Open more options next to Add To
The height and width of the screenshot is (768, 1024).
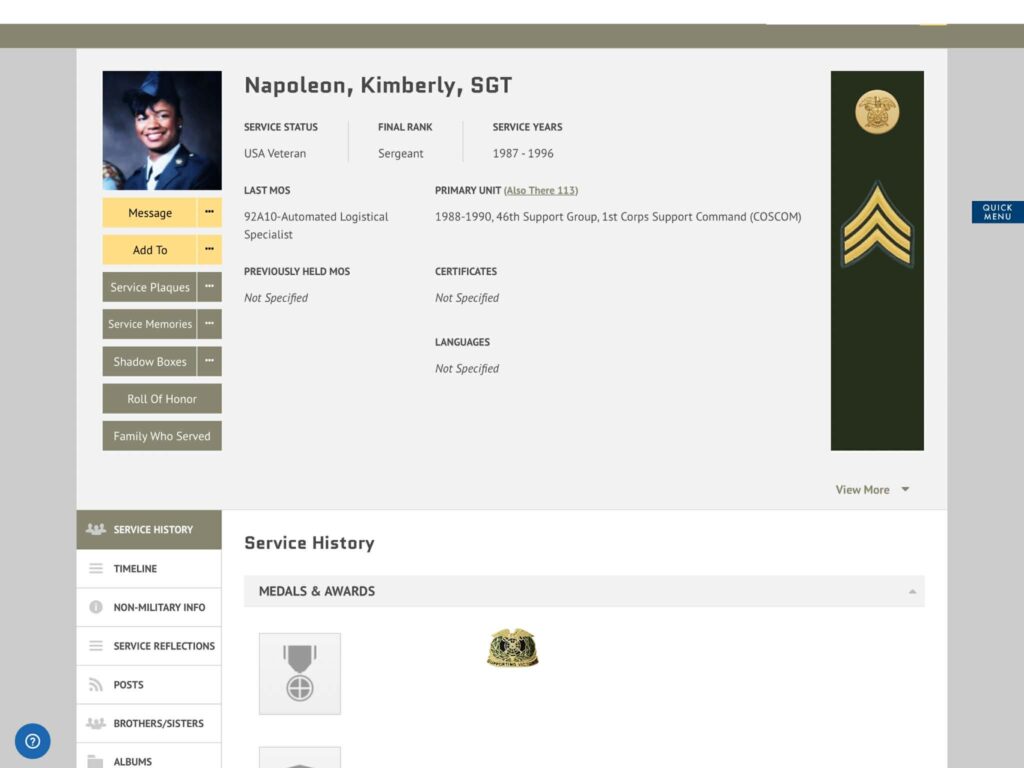(209, 250)
